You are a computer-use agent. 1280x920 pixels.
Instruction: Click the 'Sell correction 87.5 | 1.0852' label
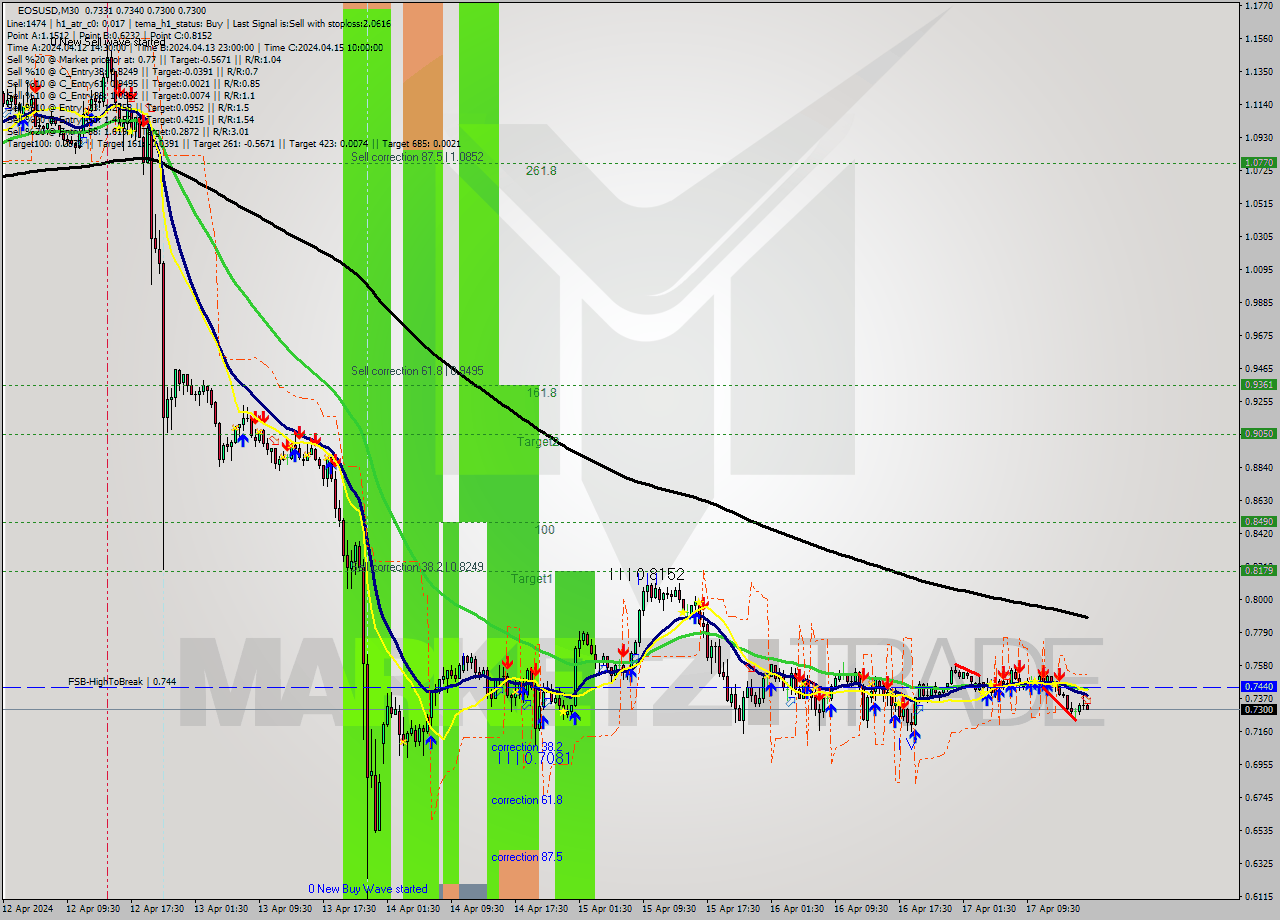click(x=417, y=157)
